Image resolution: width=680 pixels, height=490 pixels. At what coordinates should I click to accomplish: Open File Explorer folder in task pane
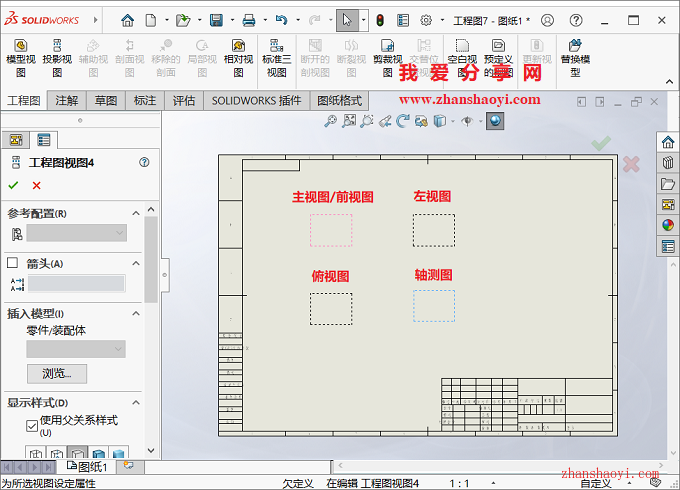tap(668, 183)
